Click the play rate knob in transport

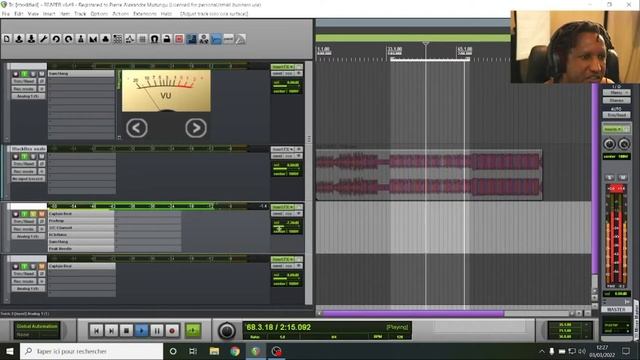[x=227, y=331]
